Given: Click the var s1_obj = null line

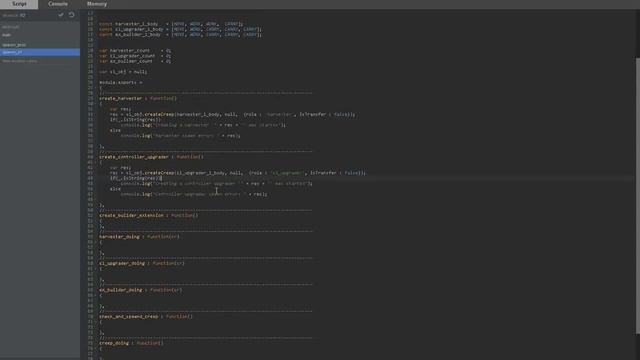Looking at the screenshot, I should tap(123, 72).
